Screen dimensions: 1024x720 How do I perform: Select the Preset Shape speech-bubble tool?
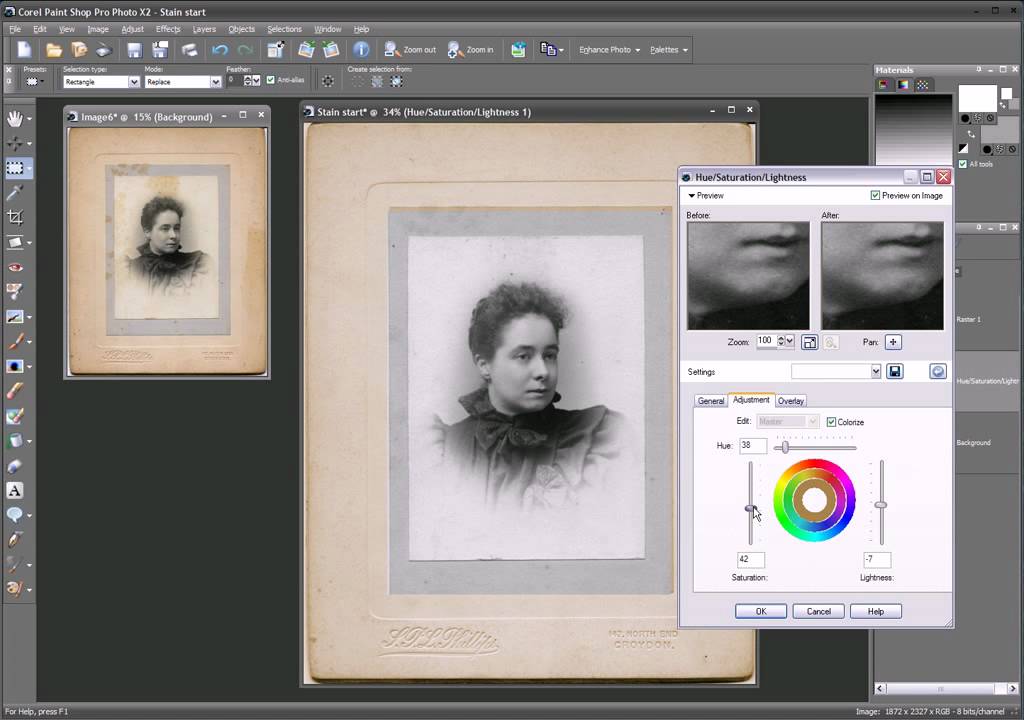point(15,515)
